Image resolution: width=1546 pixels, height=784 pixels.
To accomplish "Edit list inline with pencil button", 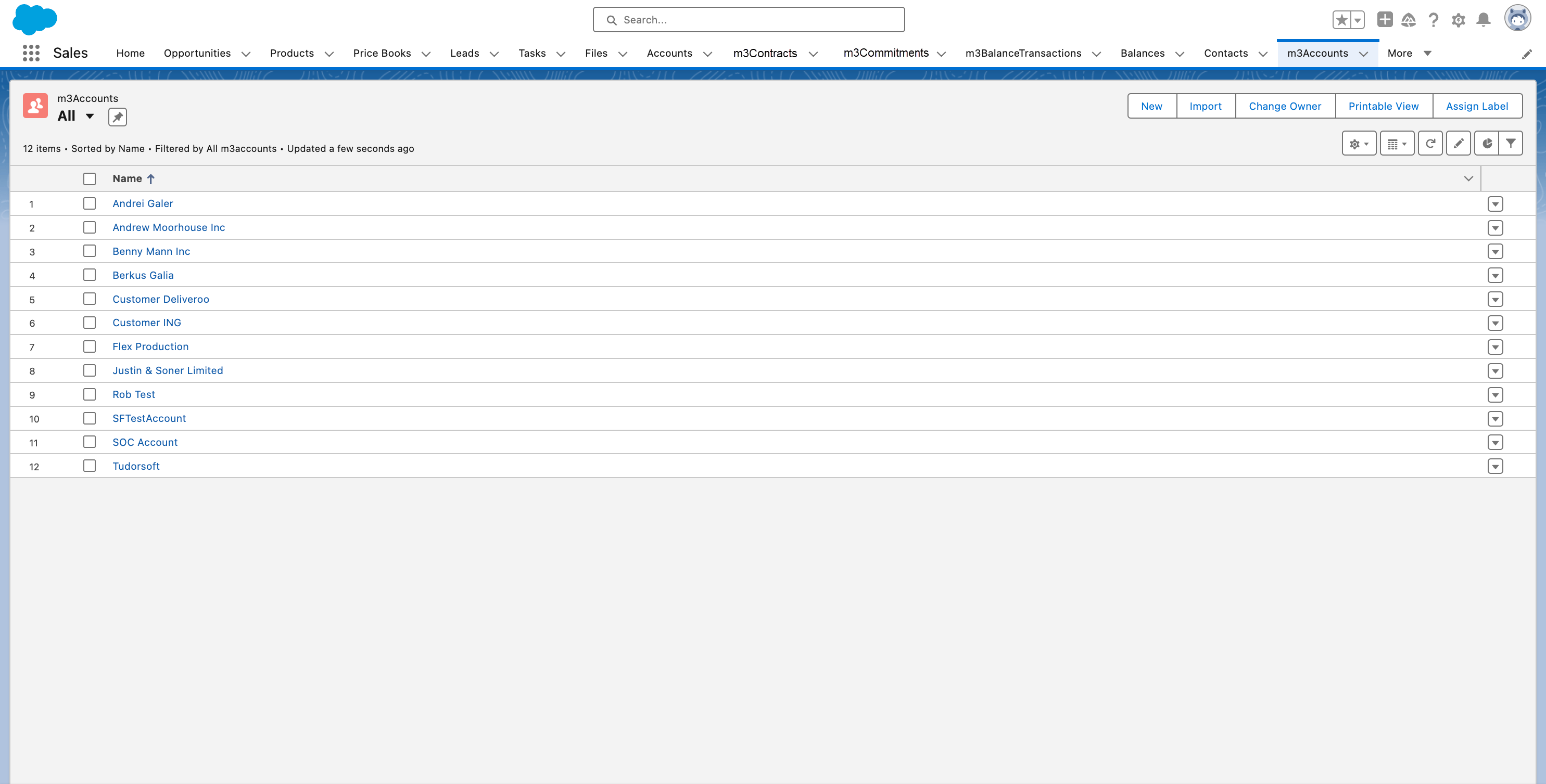I will point(1459,144).
